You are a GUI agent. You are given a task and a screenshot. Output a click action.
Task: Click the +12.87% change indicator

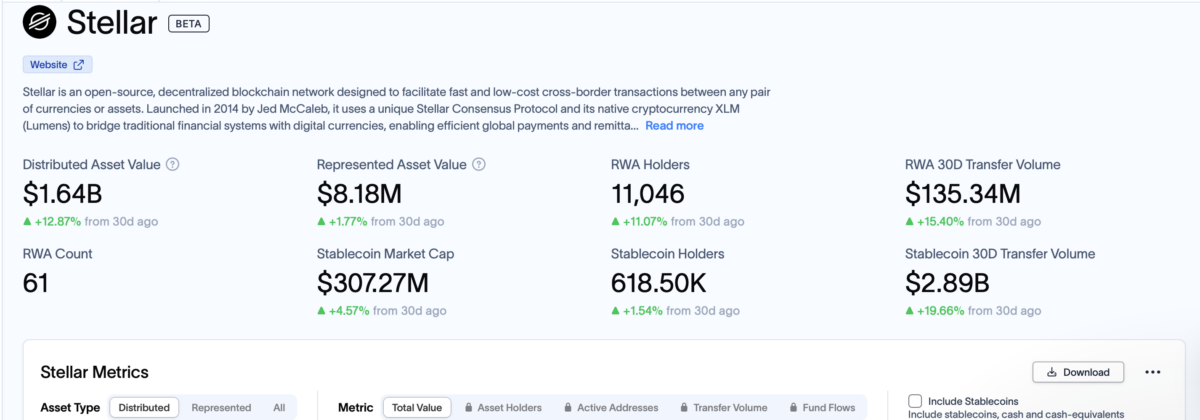coord(50,221)
